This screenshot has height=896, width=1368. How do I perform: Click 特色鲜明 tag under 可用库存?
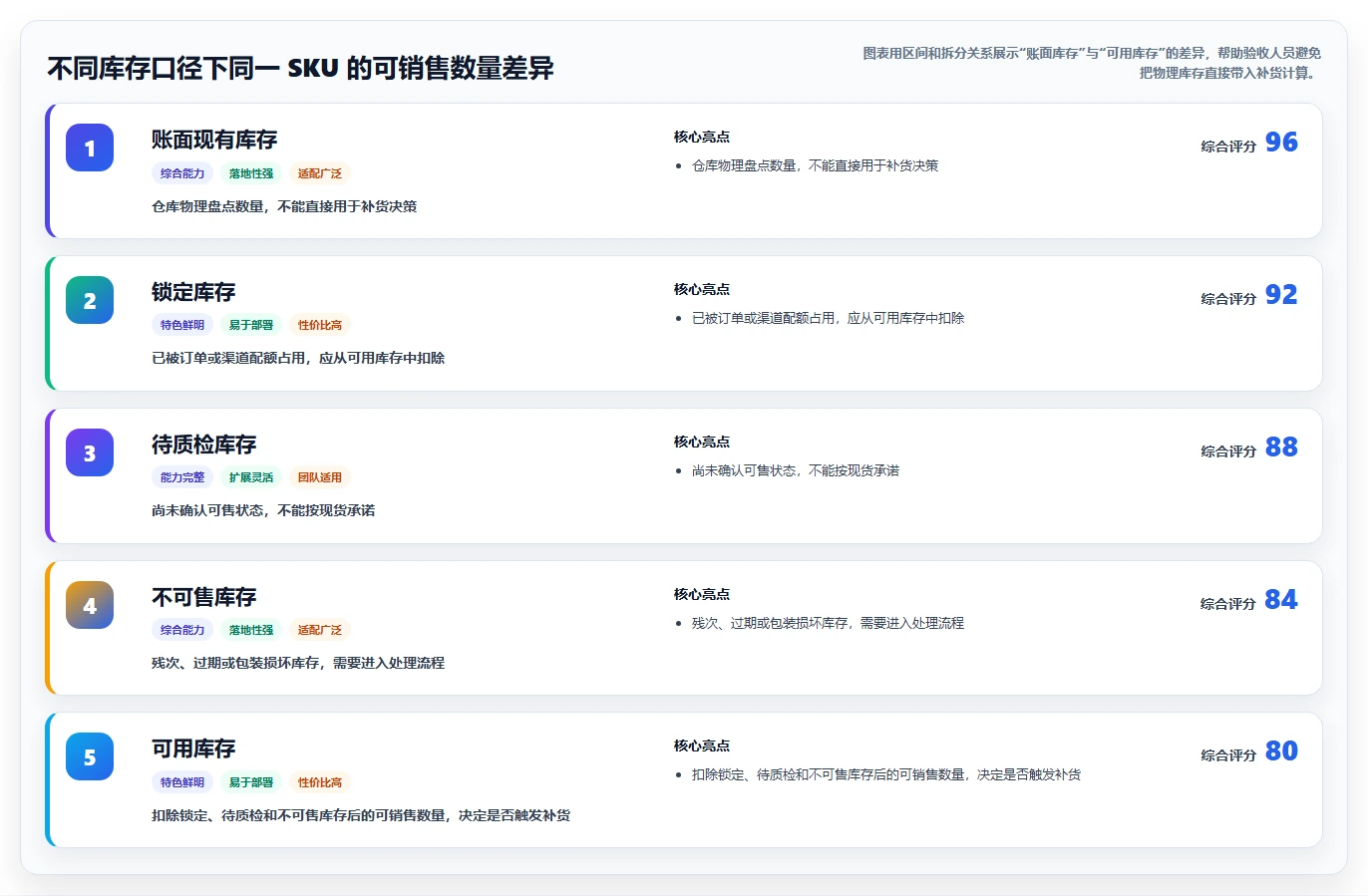182,782
